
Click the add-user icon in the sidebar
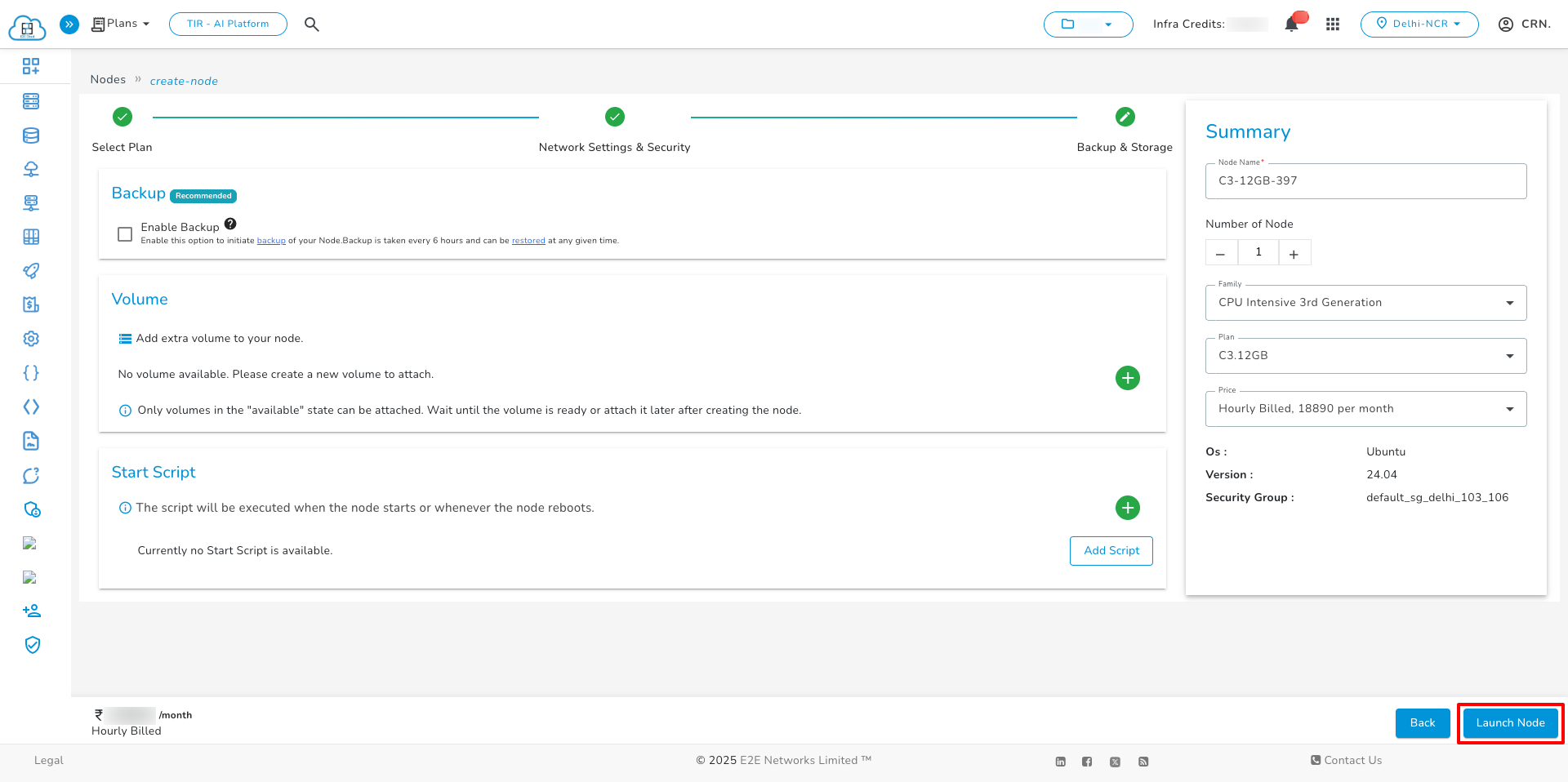[x=31, y=610]
